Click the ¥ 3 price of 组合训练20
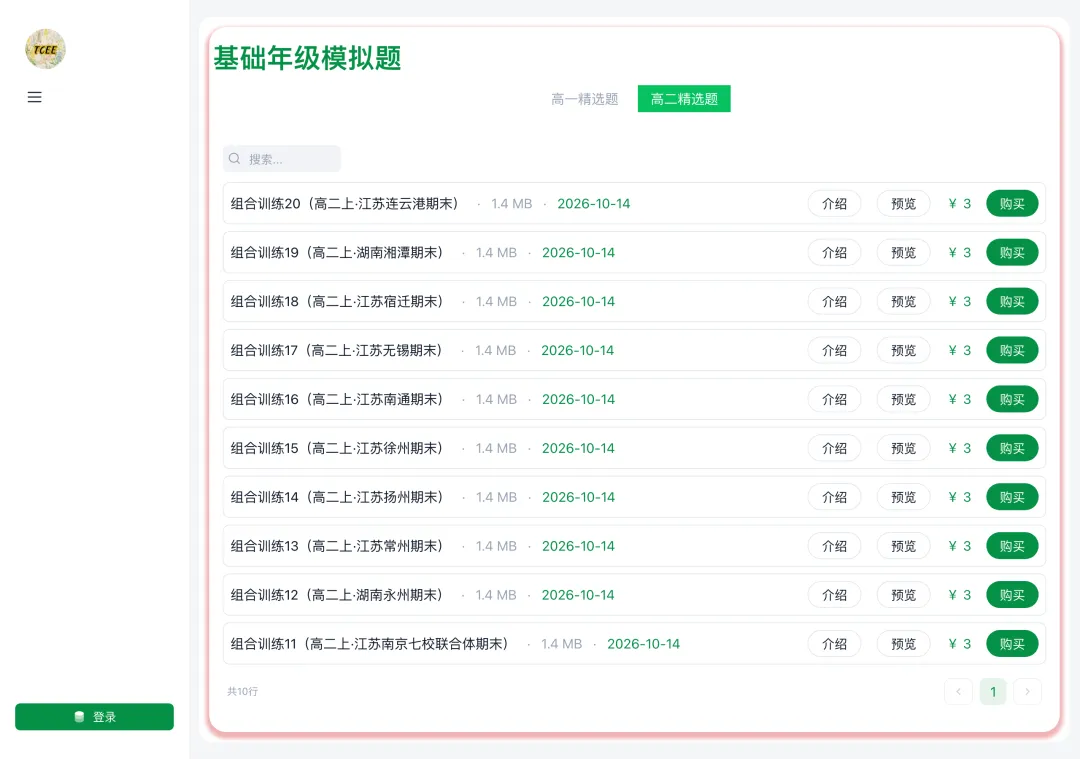This screenshot has width=1080, height=759. pyautogui.click(x=959, y=203)
